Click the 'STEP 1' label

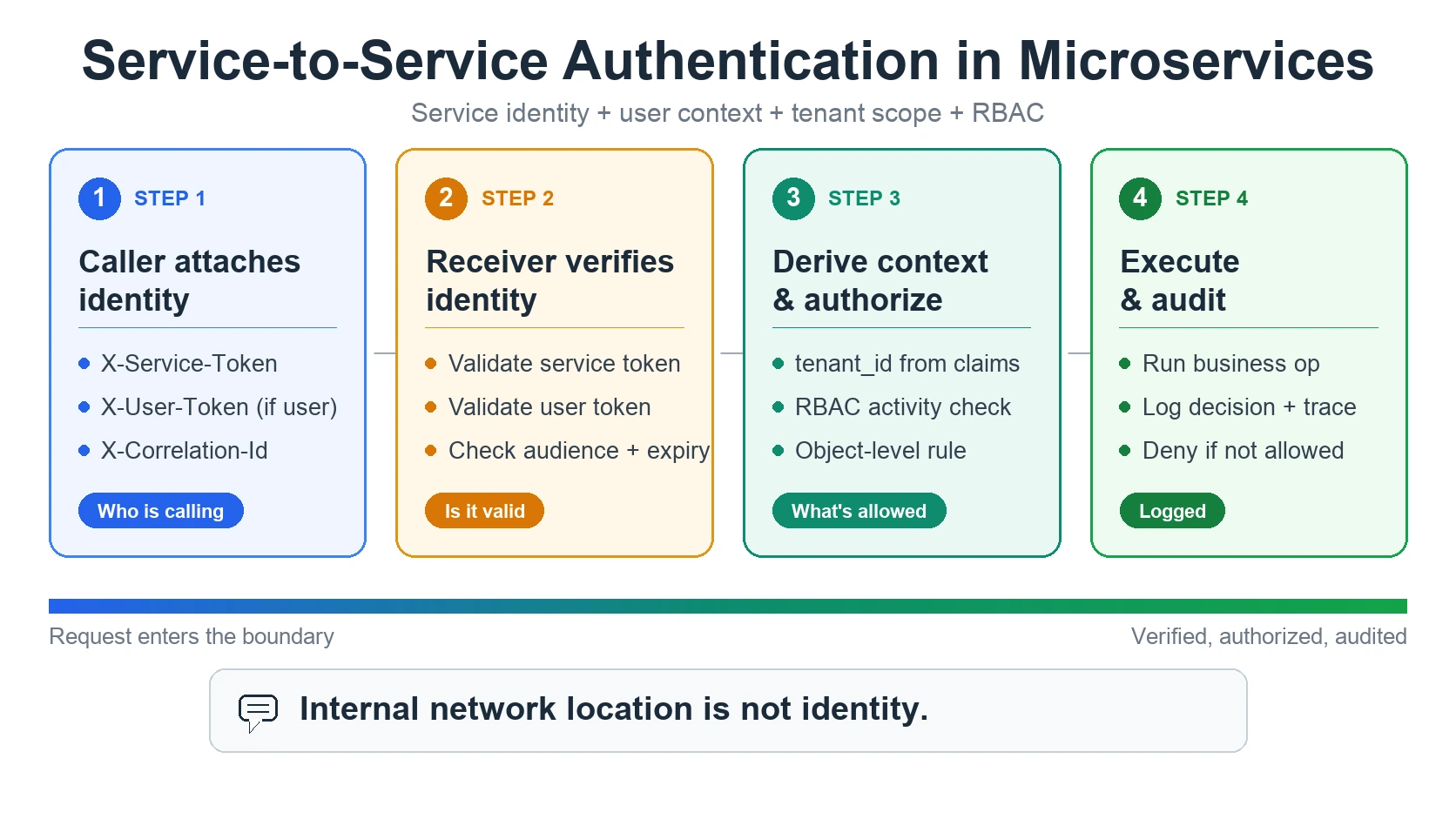coord(170,198)
